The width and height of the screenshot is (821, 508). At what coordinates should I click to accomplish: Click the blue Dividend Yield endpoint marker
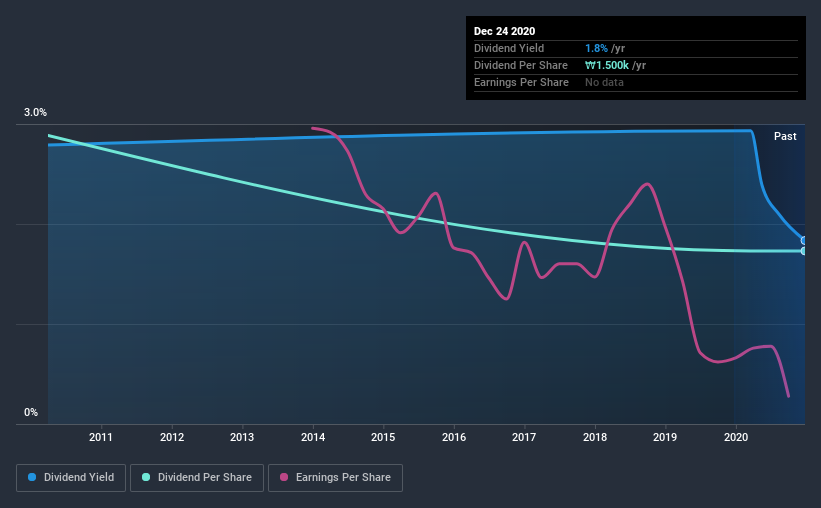pyautogui.click(x=803, y=241)
